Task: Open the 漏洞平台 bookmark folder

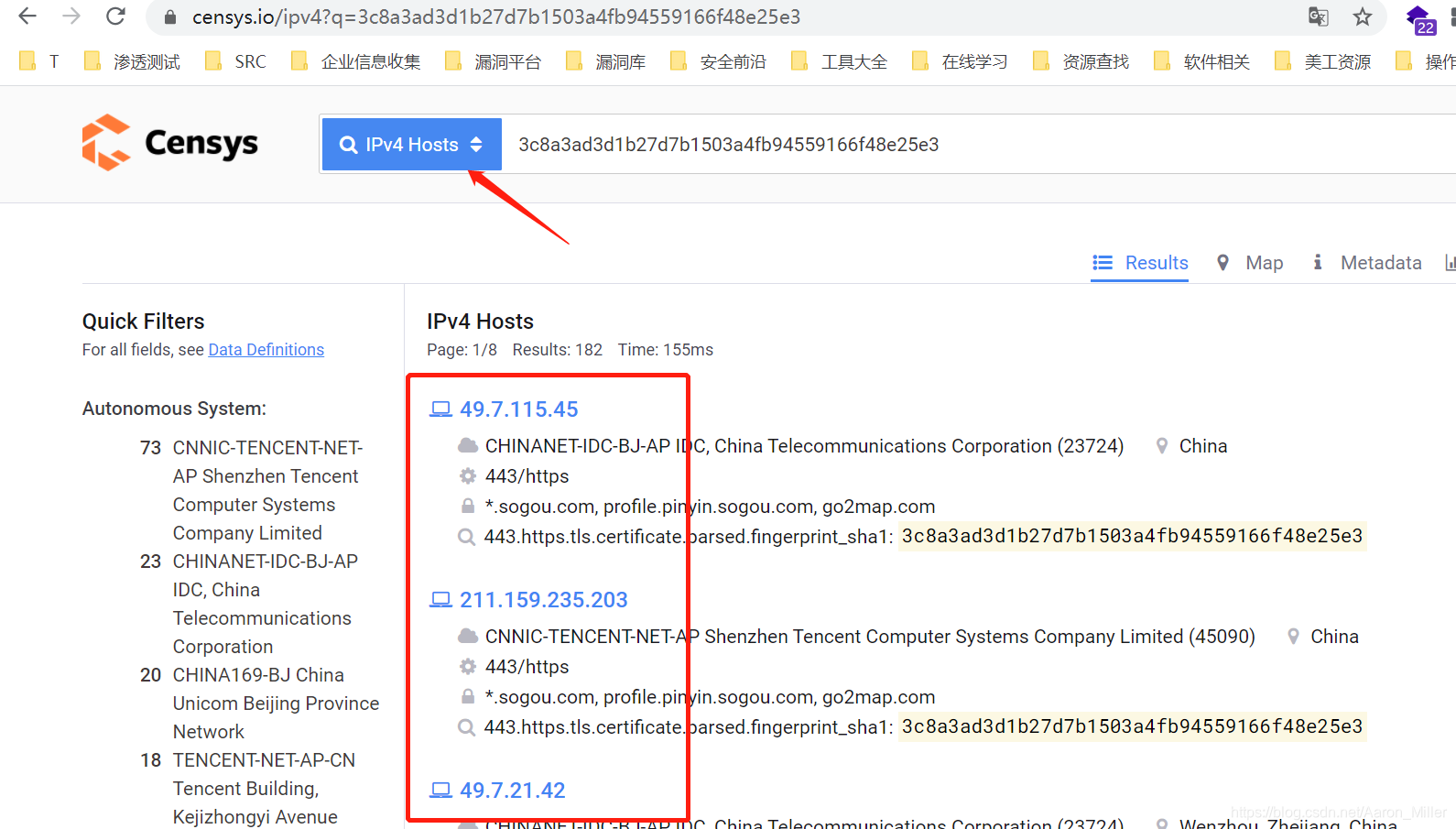Action: (493, 61)
